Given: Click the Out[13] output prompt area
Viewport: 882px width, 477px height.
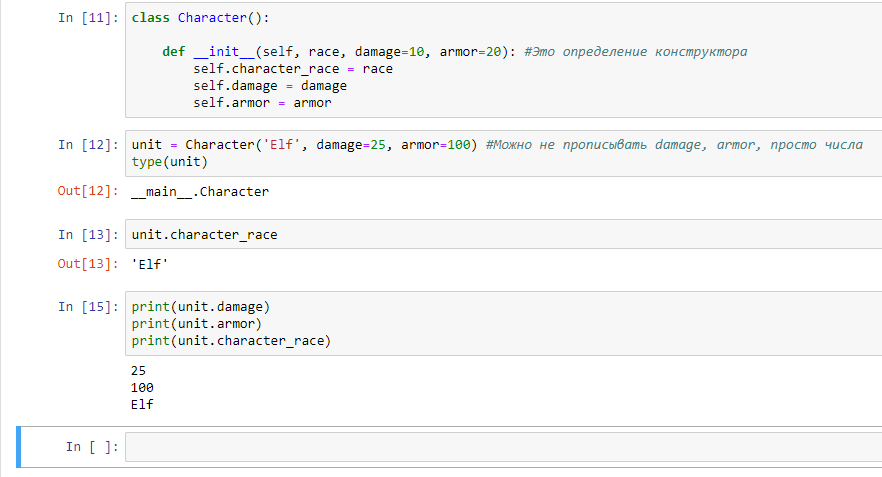Looking at the screenshot, I should [x=88, y=264].
